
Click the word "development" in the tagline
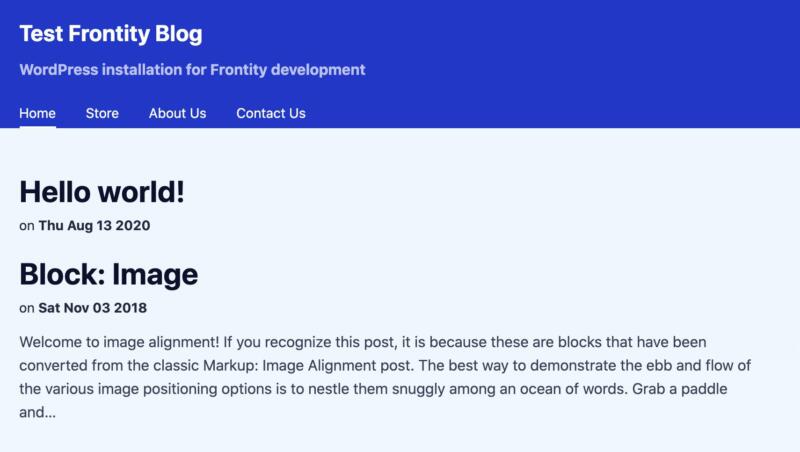[x=318, y=70]
